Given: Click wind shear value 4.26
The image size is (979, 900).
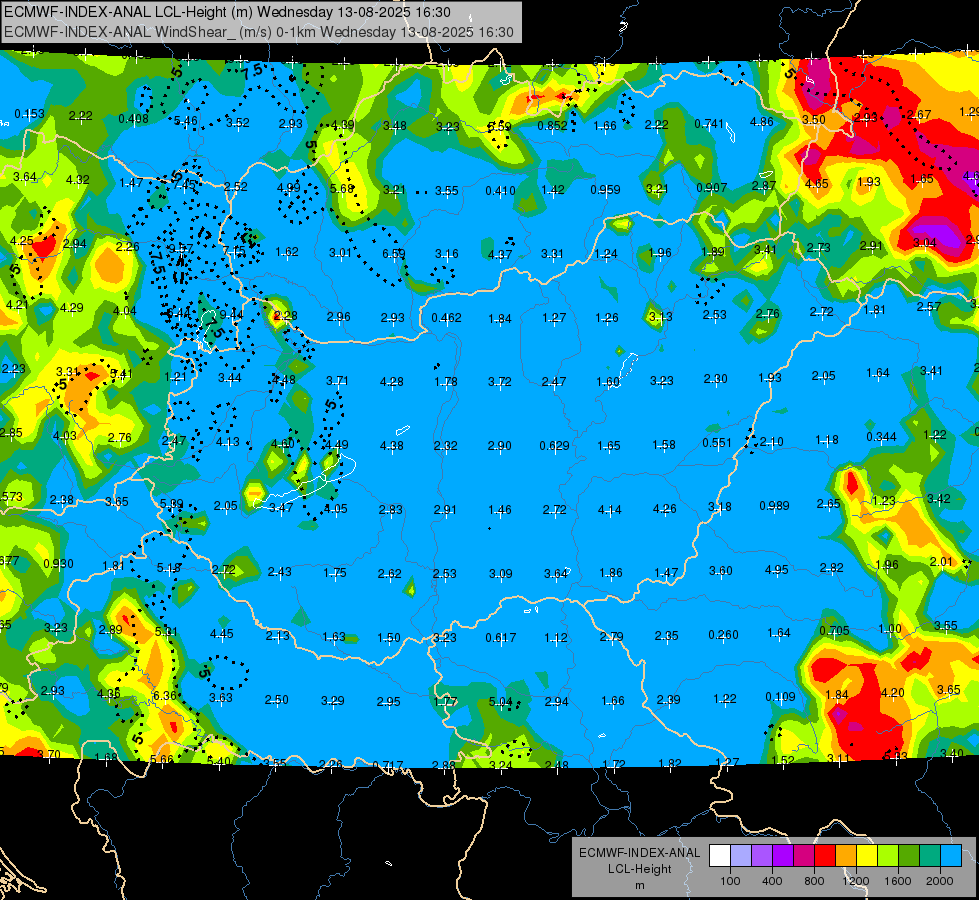Looking at the screenshot, I should pos(664,508).
